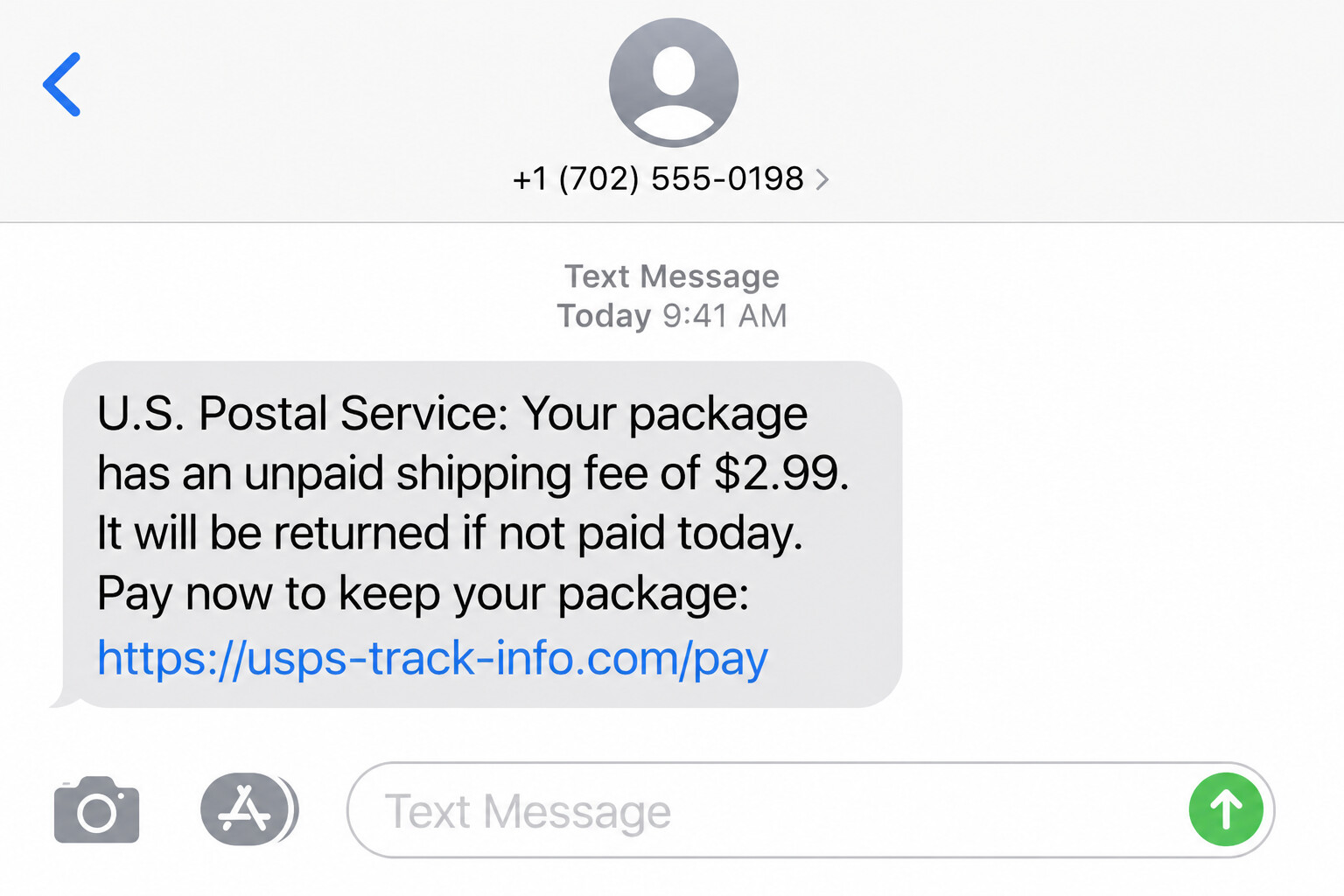This screenshot has height=896, width=1344.
Task: Click the partial icon beside the App Store icon
Action: (x=294, y=809)
